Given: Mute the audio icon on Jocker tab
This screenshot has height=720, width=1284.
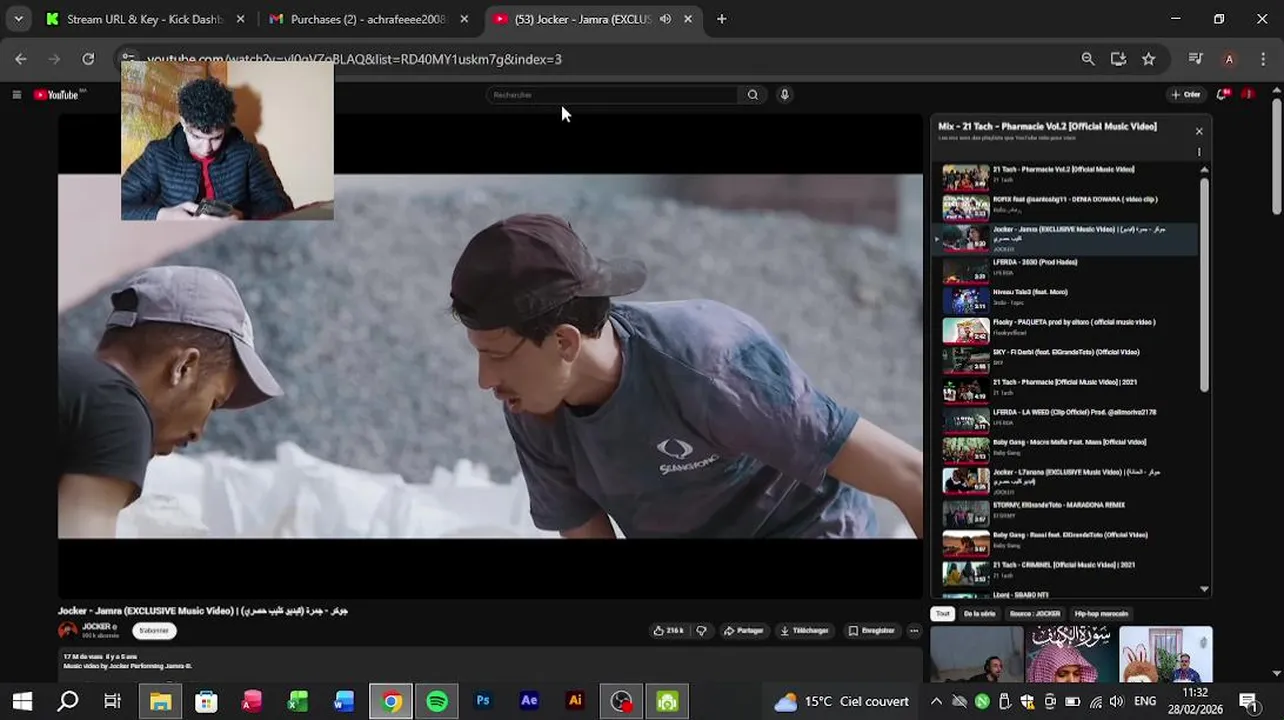Looking at the screenshot, I should pyautogui.click(x=665, y=19).
